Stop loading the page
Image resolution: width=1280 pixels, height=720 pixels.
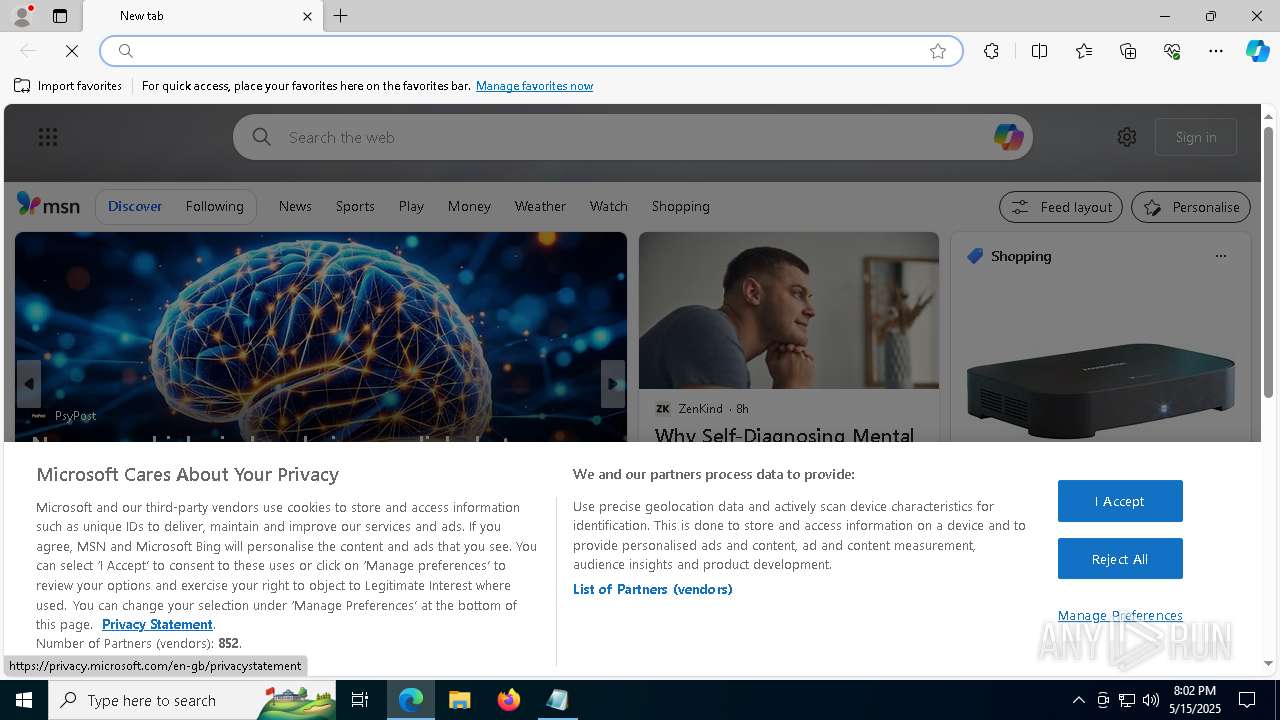[x=72, y=51]
